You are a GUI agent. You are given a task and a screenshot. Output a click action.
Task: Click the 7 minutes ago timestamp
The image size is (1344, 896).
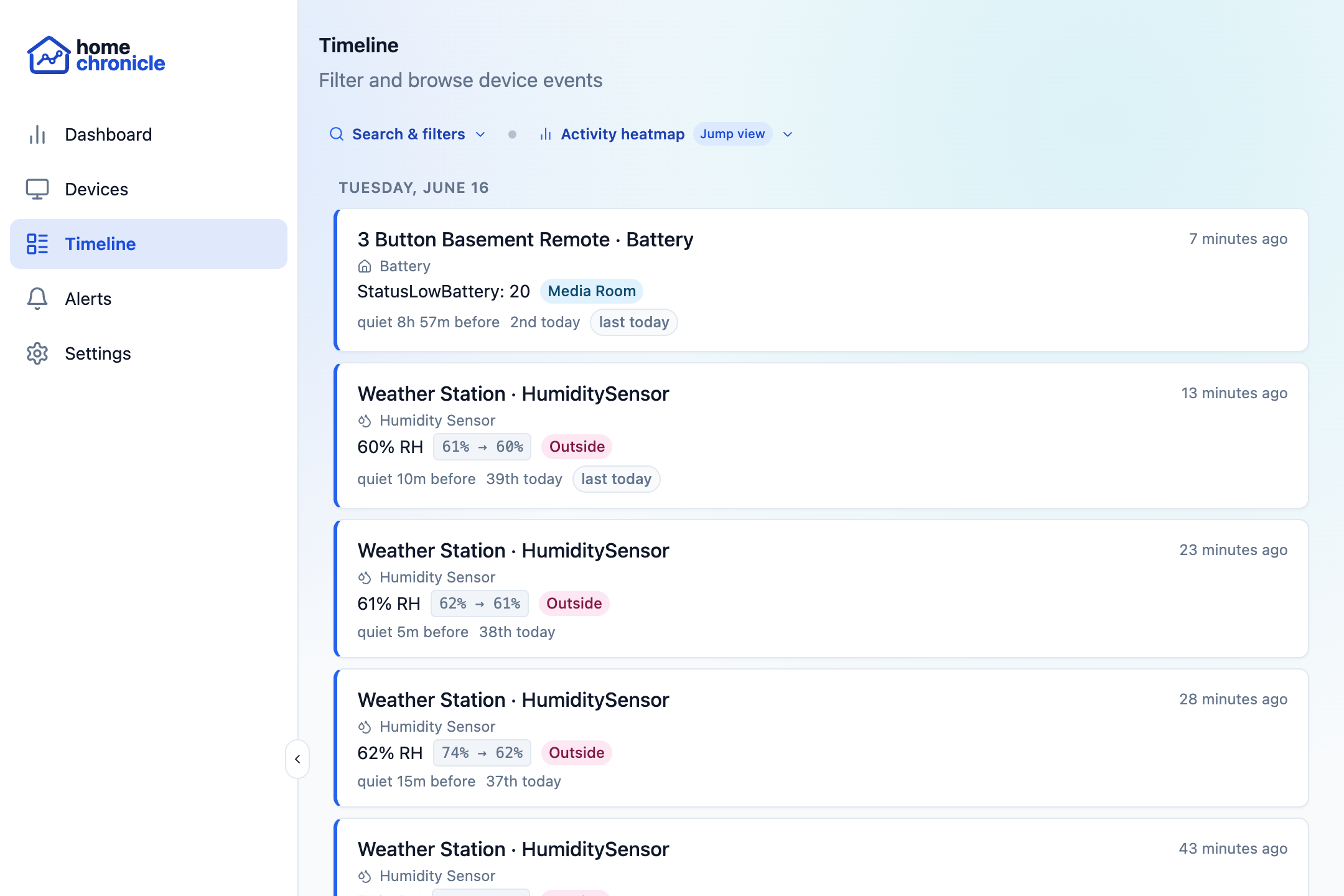(x=1238, y=239)
